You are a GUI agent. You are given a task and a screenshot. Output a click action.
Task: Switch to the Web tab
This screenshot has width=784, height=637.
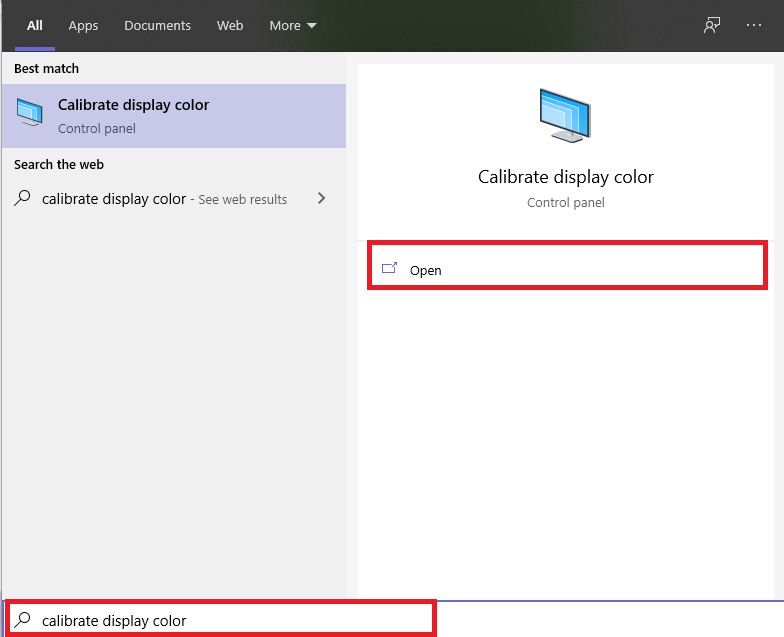(x=230, y=26)
